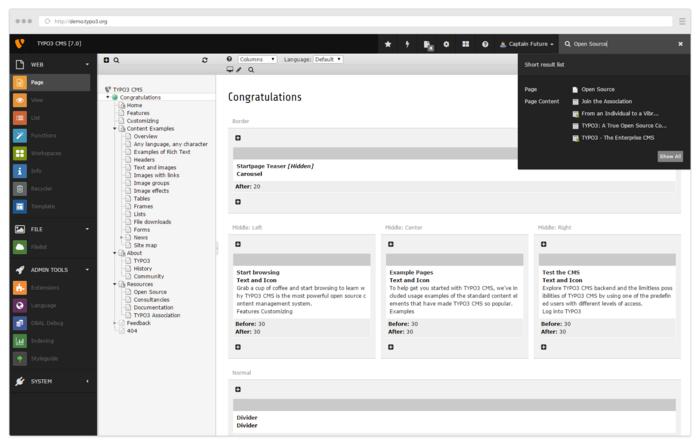Image resolution: width=700 pixels, height=446 pixels.
Task: Open the List module icon
Action: click(21, 118)
